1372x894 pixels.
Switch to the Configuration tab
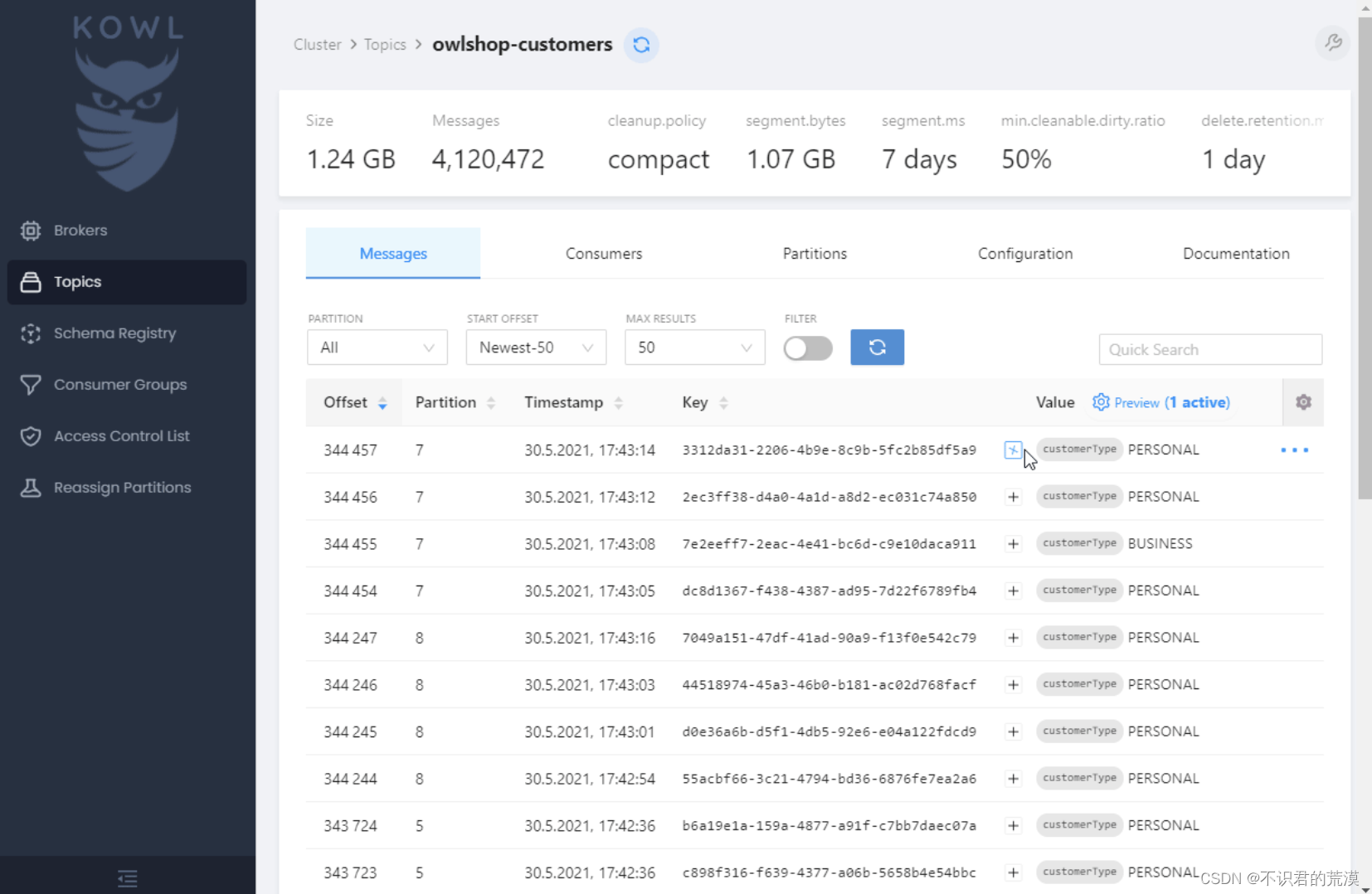tap(1025, 254)
